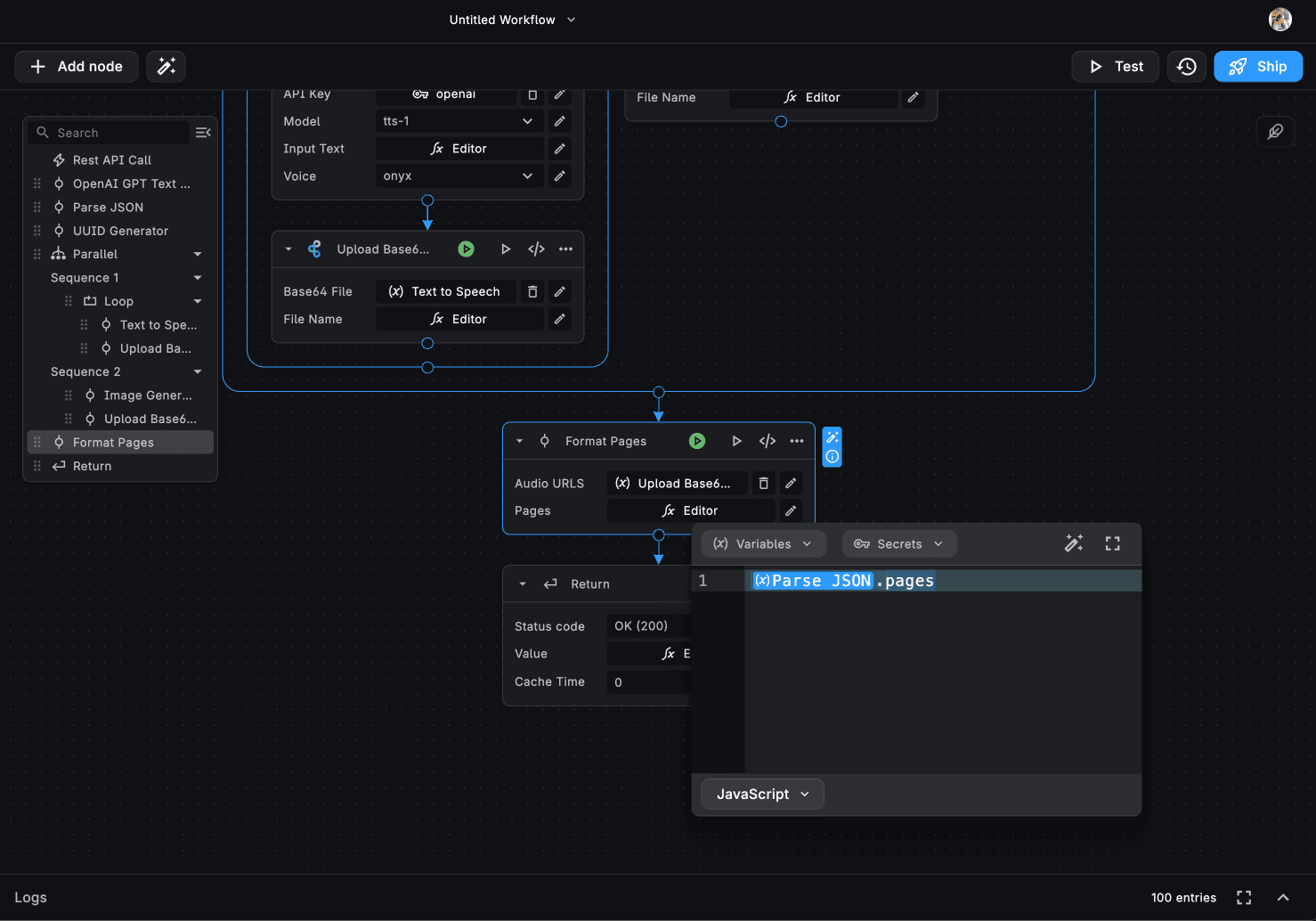This screenshot has height=921, width=1316.
Task: Click the Ship button
Action: click(1257, 67)
